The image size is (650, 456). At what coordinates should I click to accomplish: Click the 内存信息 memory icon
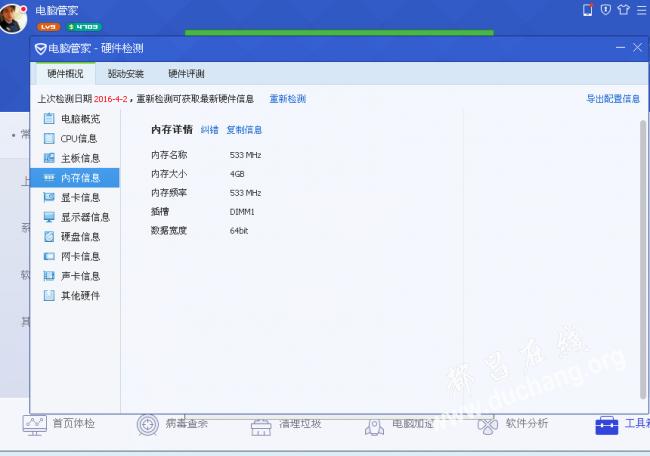pos(49,178)
